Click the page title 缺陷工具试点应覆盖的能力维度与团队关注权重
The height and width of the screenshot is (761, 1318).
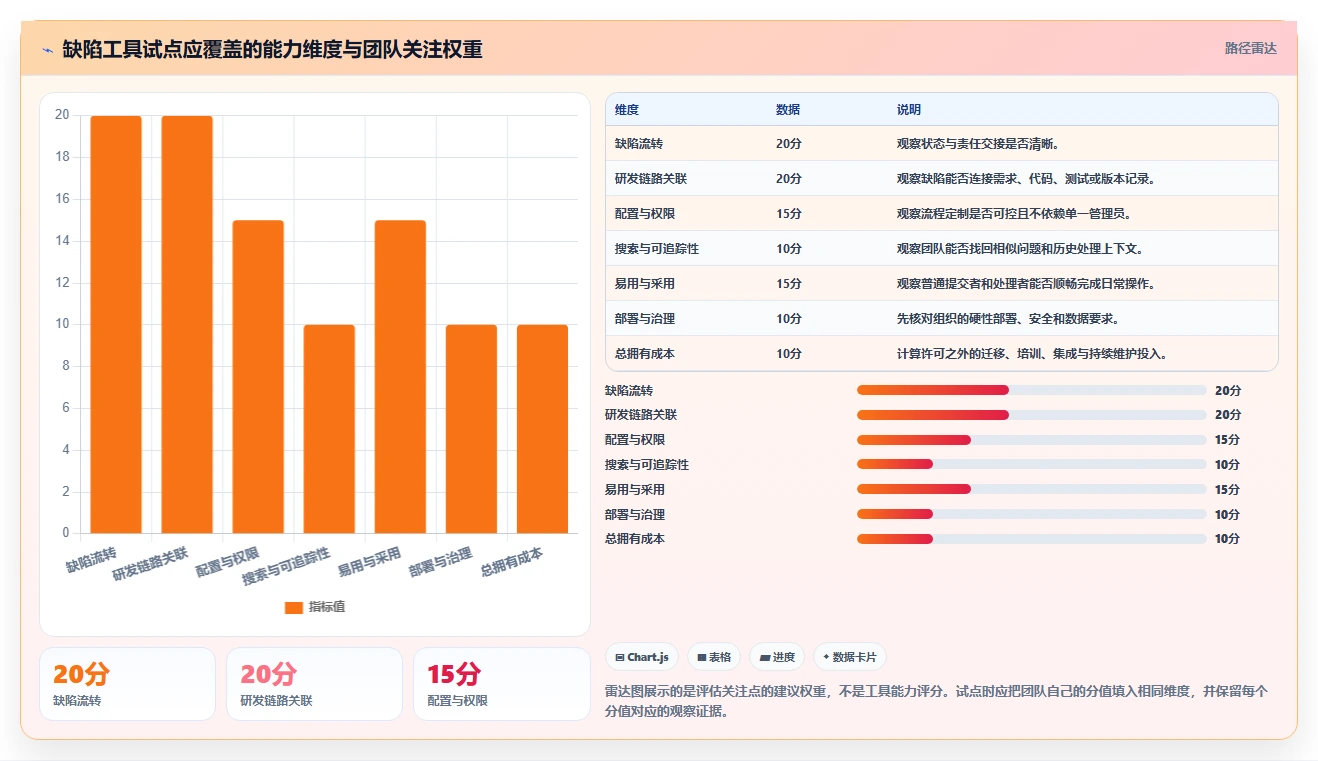pyautogui.click(x=272, y=49)
